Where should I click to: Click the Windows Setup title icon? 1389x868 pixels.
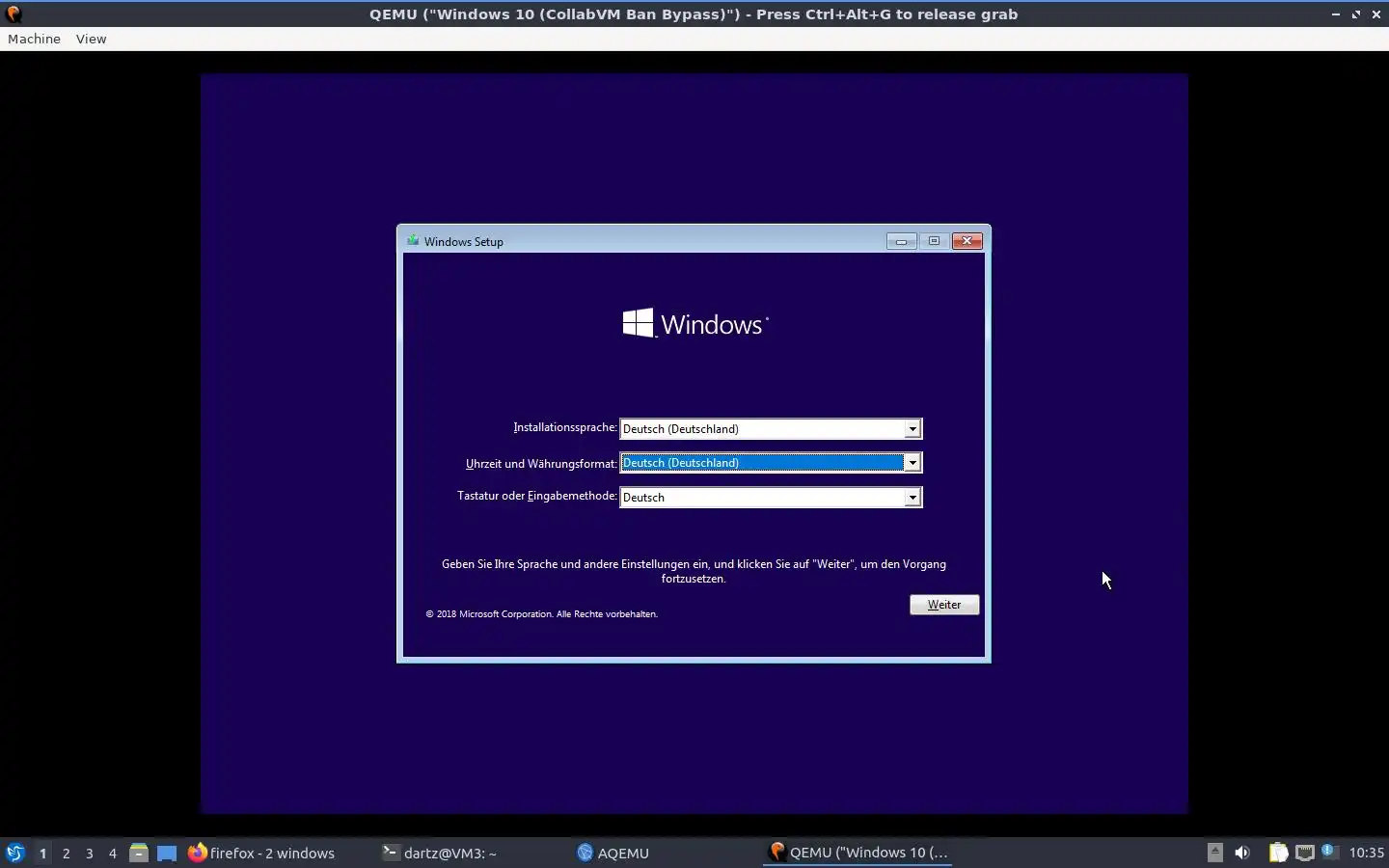(413, 241)
